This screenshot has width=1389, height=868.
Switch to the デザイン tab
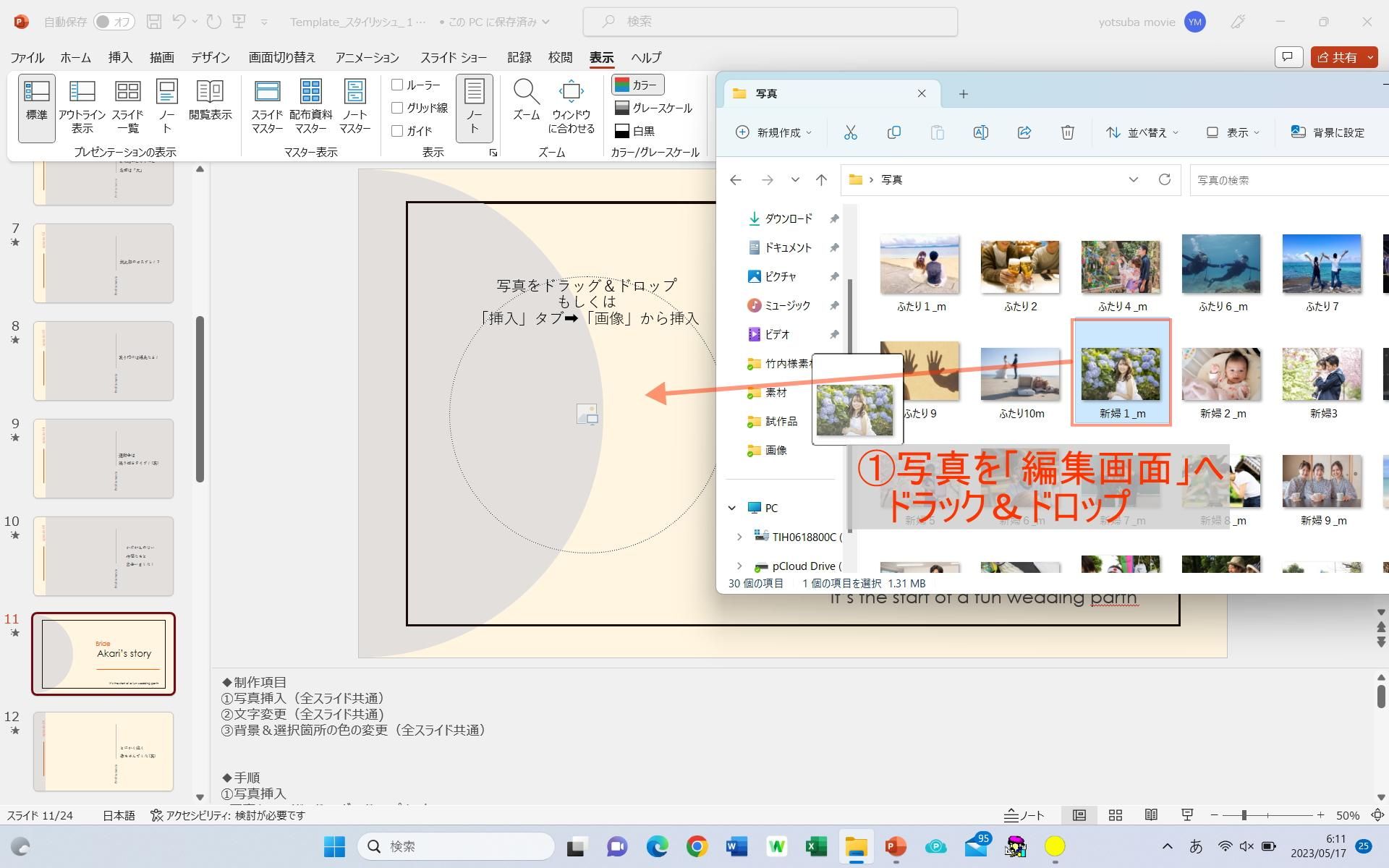(x=210, y=57)
